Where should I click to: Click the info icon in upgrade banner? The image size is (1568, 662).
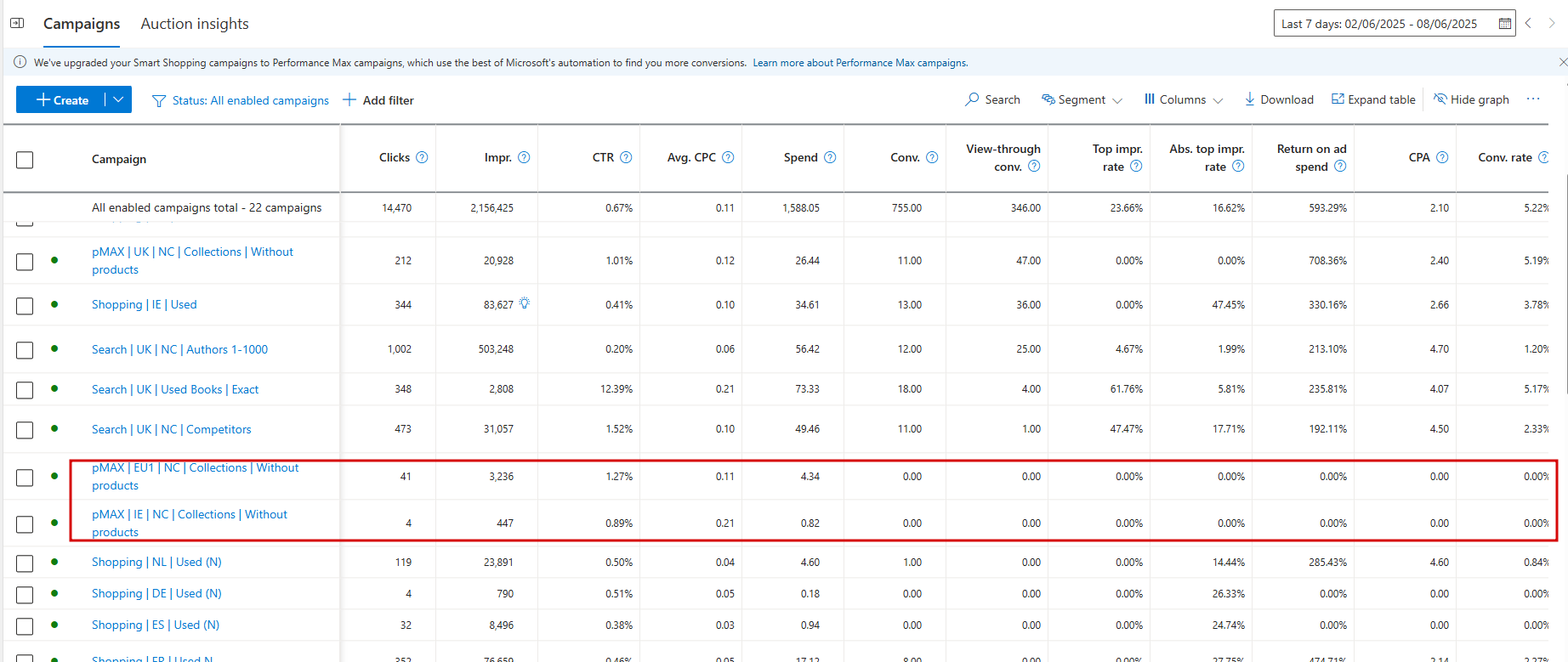point(20,62)
